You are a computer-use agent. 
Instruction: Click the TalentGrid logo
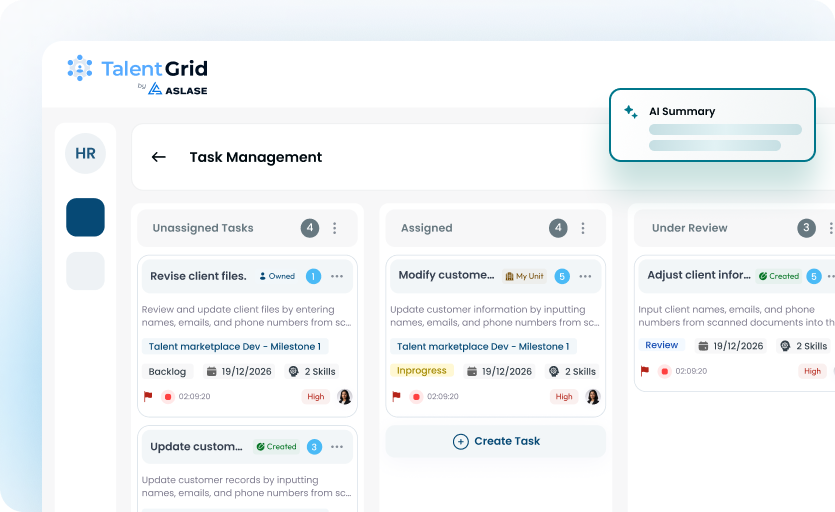click(x=137, y=75)
